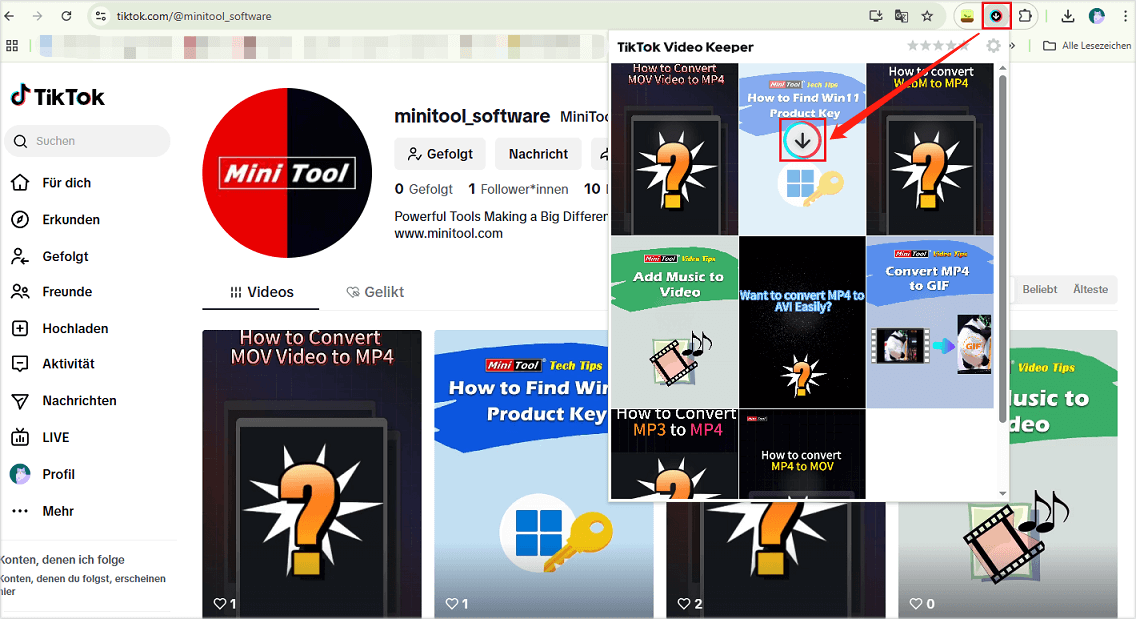Open Gefolgt in the sidebar
The image size is (1136, 619).
(51, 257)
